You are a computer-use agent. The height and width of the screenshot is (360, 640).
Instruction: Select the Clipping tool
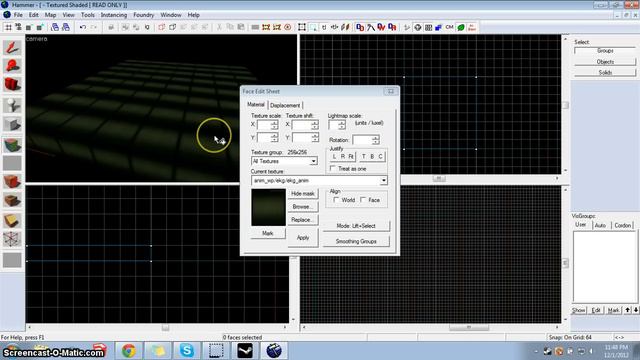click(12, 220)
